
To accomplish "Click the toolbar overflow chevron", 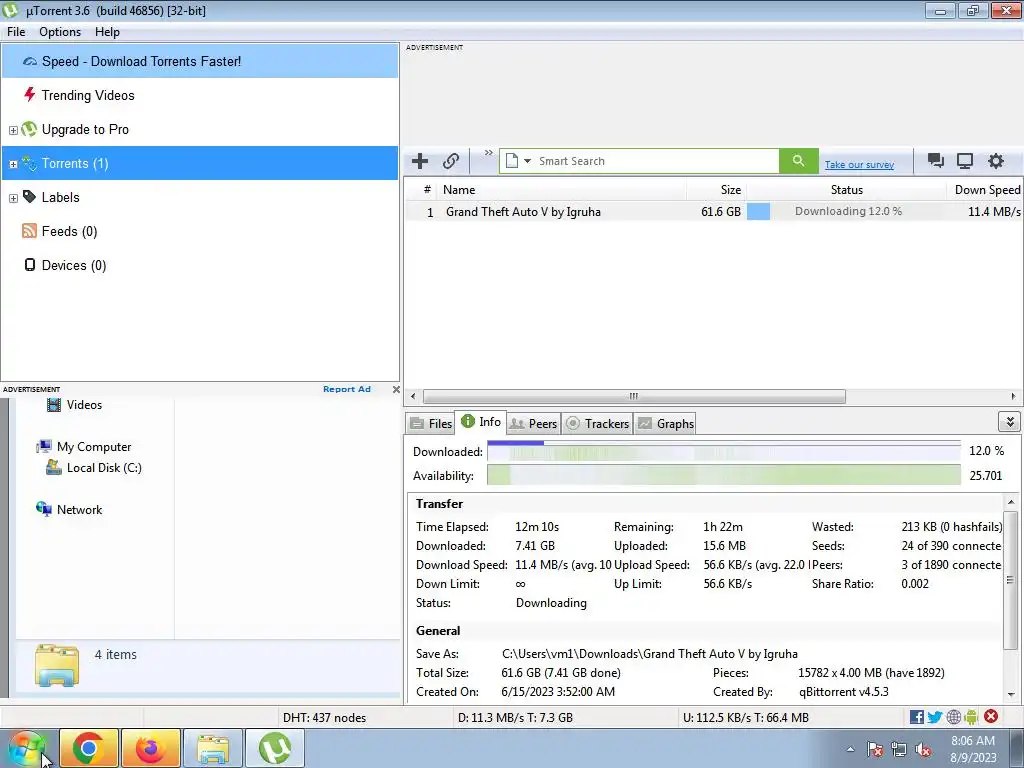I will [488, 153].
